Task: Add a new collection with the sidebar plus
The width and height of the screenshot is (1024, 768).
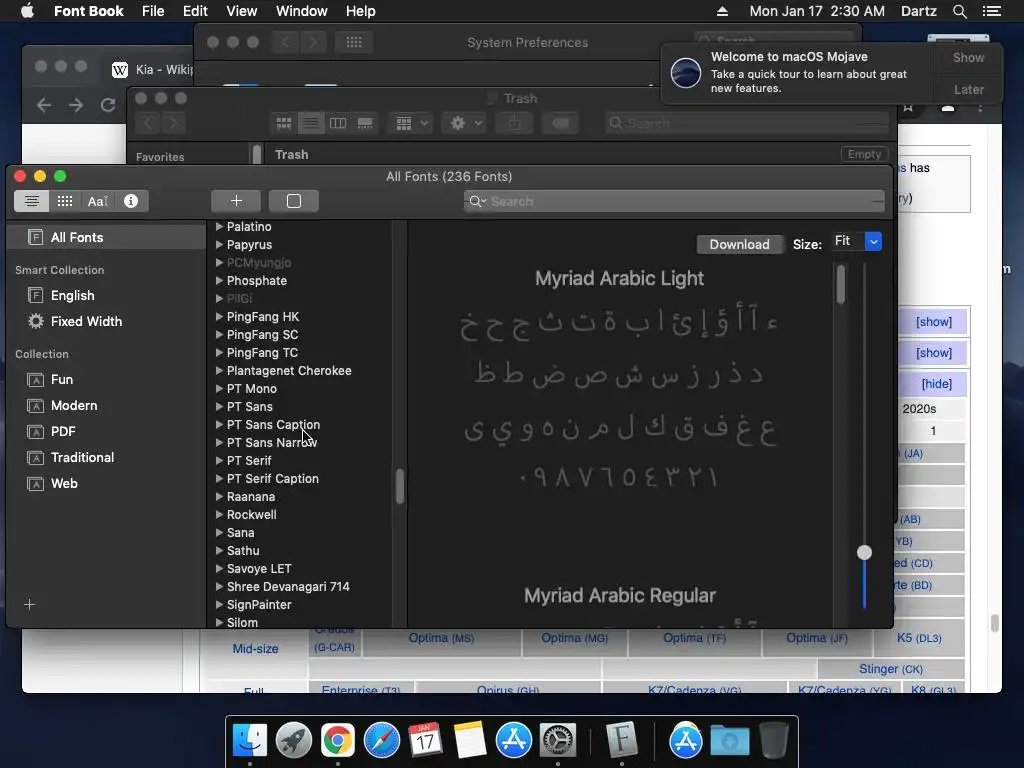Action: [29, 604]
